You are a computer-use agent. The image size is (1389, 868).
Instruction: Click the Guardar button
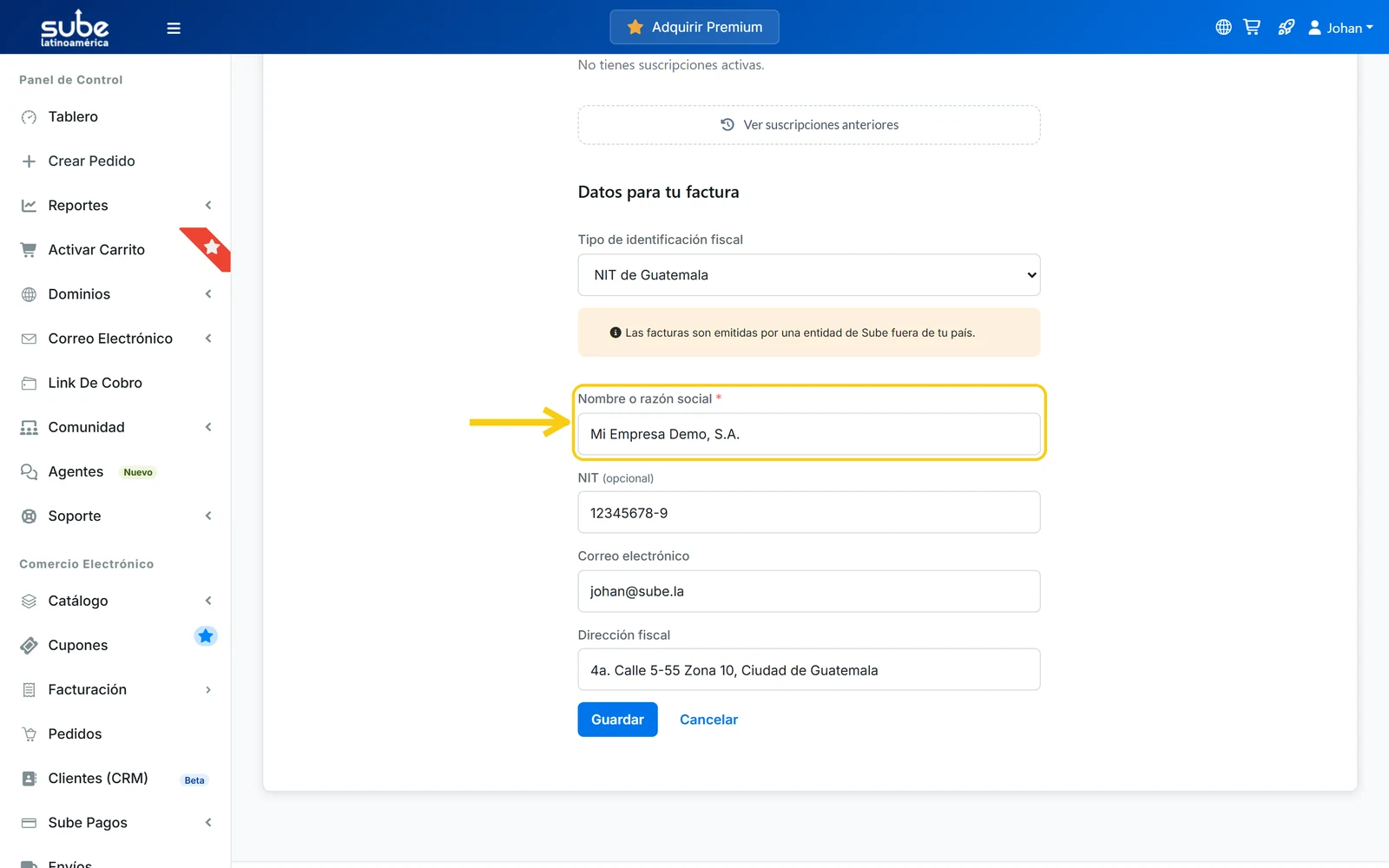point(617,720)
